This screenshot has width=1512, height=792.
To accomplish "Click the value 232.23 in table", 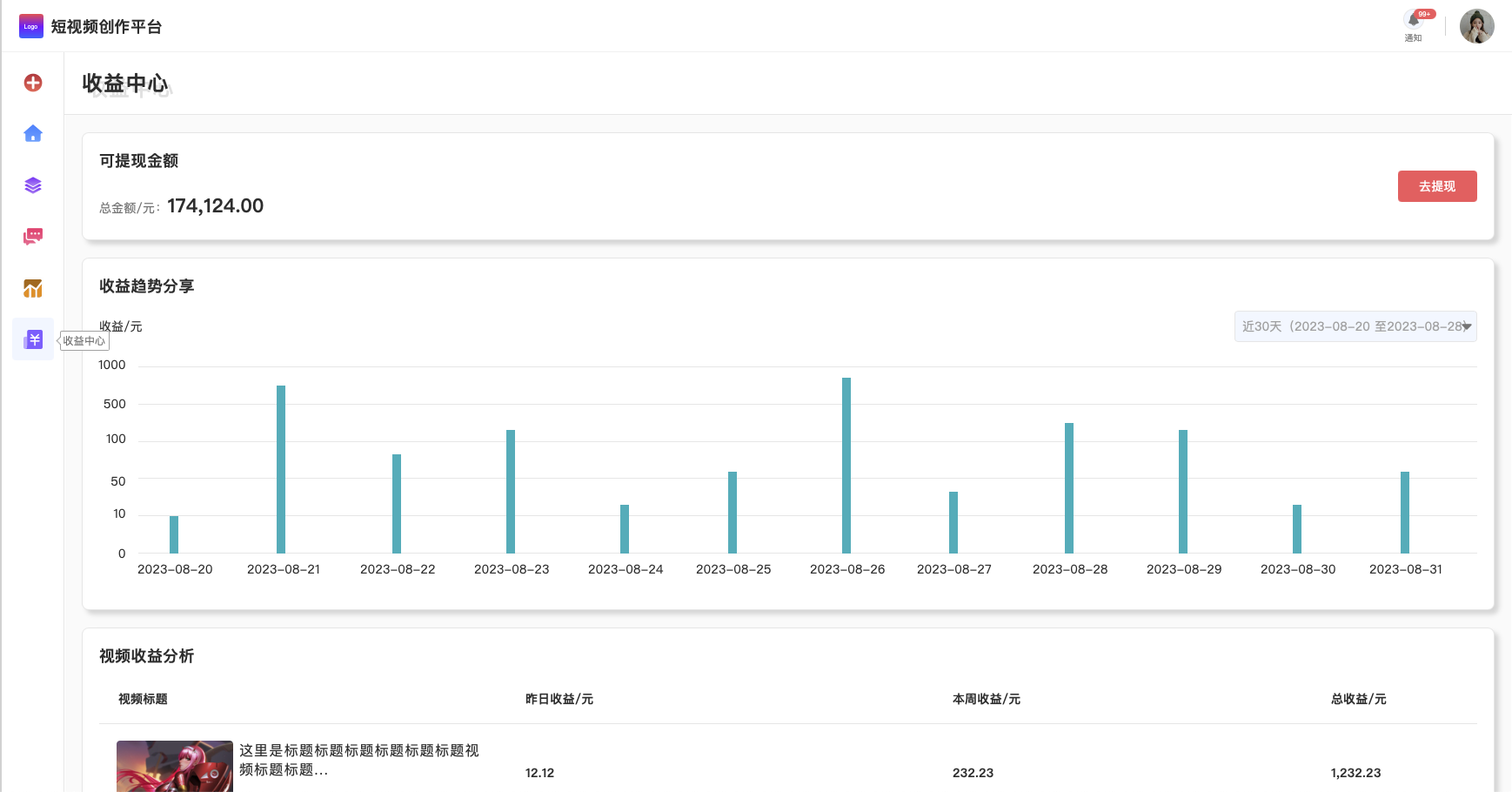I will point(973,773).
